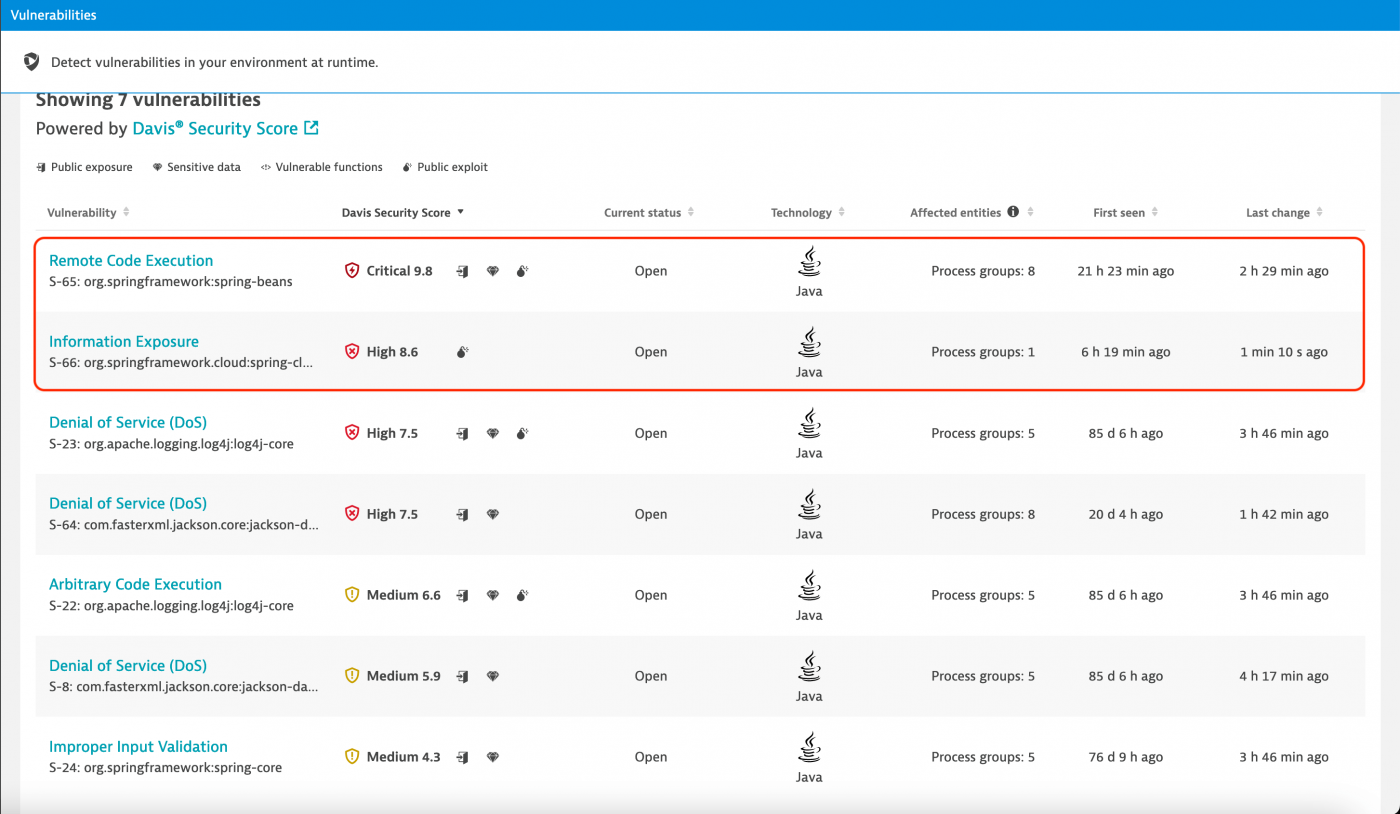This screenshot has width=1400, height=814.
Task: Click the Public exploit legend icon
Action: [406, 167]
